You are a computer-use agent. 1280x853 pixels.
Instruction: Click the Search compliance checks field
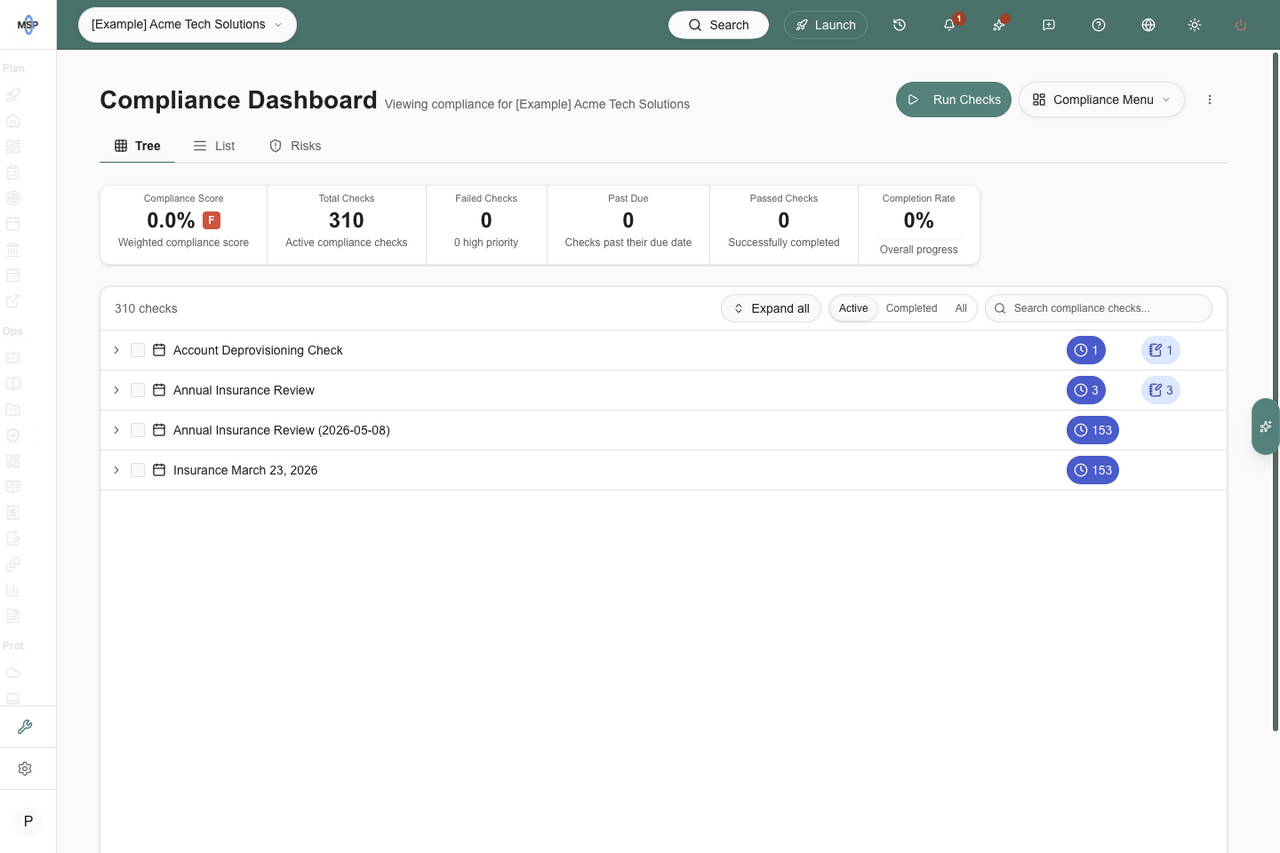coord(1099,308)
